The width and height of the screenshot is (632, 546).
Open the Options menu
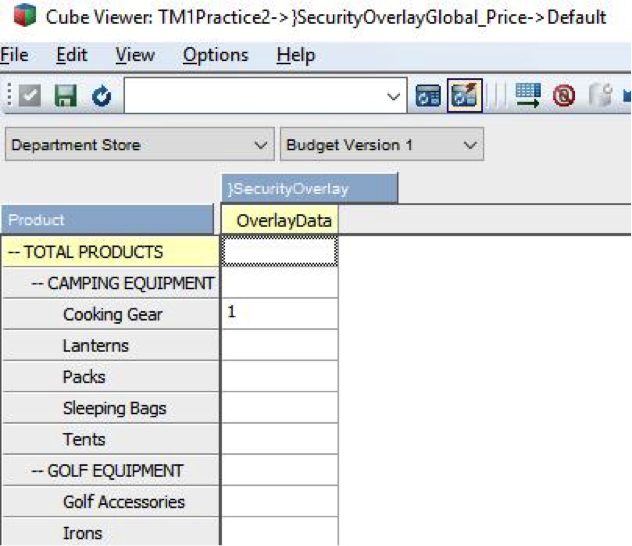(x=215, y=55)
